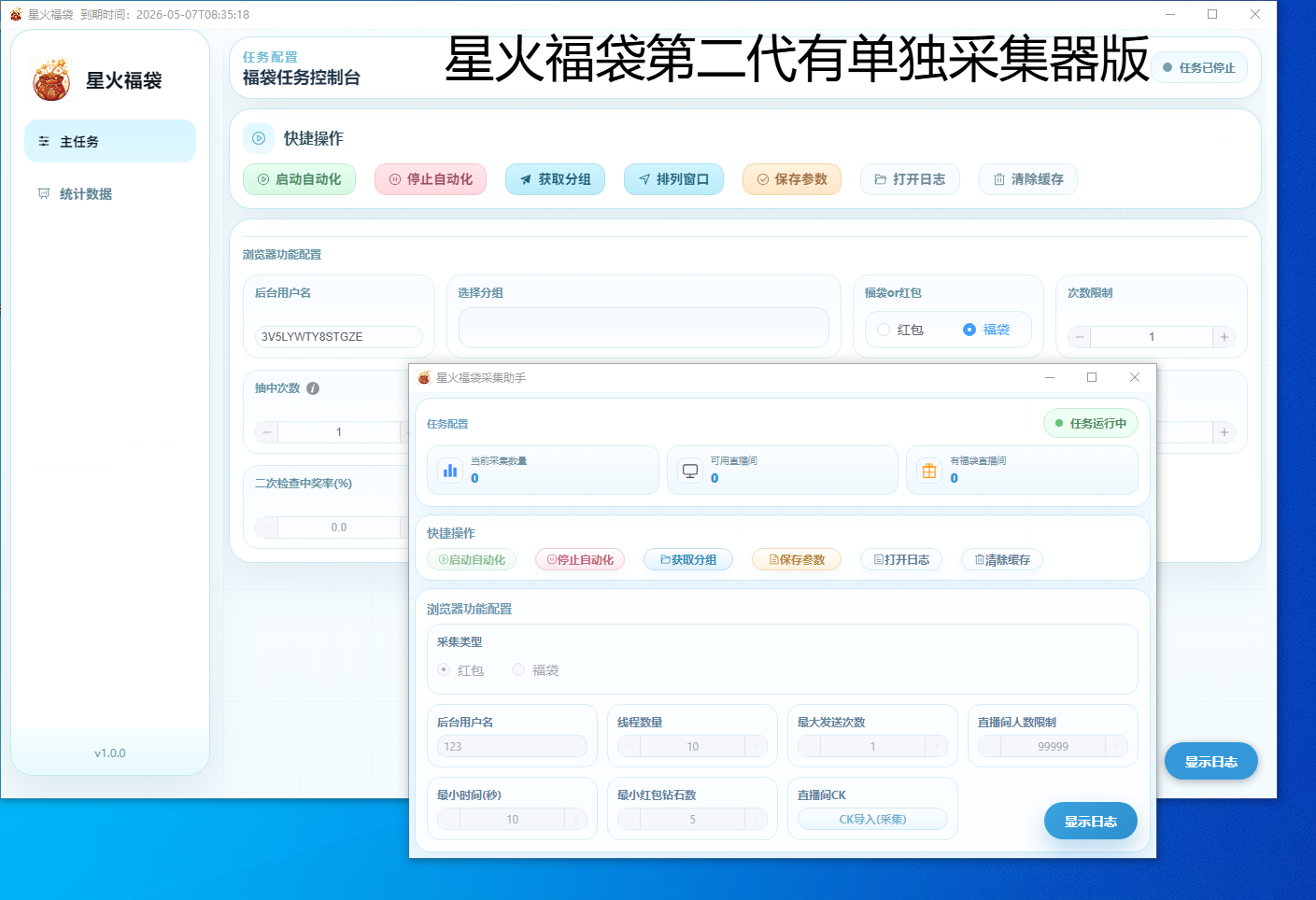This screenshot has height=900, width=1316.
Task: Clear cache with the 清除缓存 icon
Action: coord(998,179)
